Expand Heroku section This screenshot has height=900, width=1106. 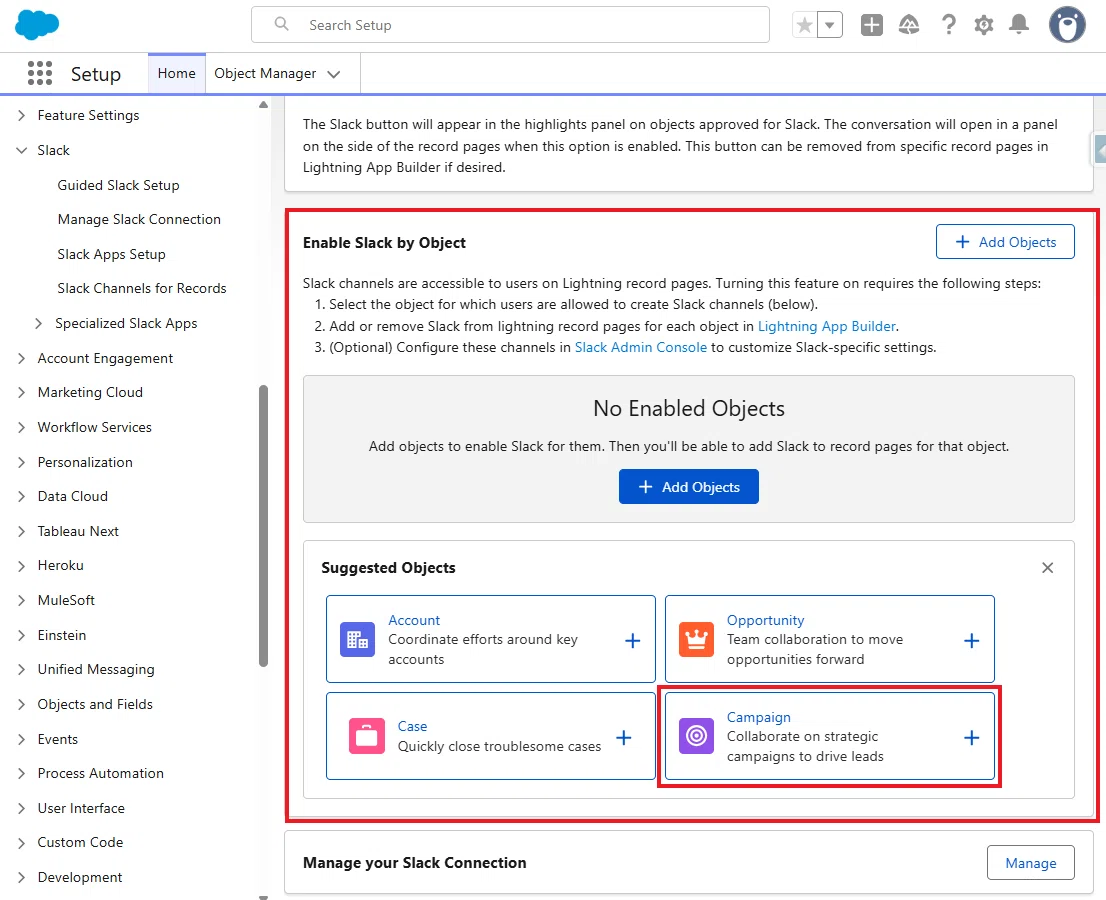point(22,566)
